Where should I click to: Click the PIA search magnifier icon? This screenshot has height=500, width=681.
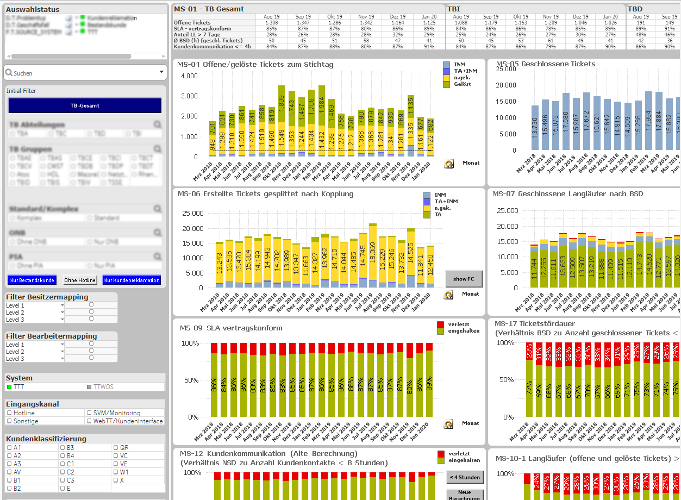point(157,256)
